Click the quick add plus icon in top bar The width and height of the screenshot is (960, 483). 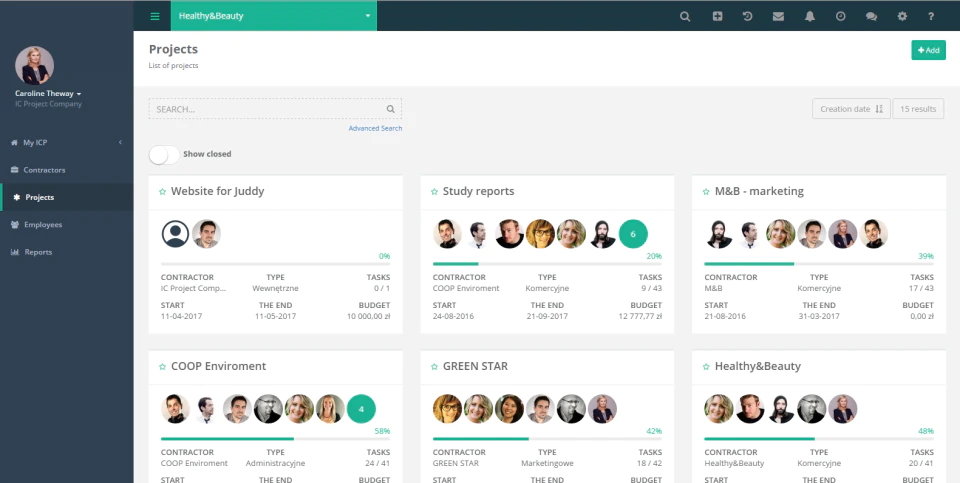pyautogui.click(x=717, y=17)
